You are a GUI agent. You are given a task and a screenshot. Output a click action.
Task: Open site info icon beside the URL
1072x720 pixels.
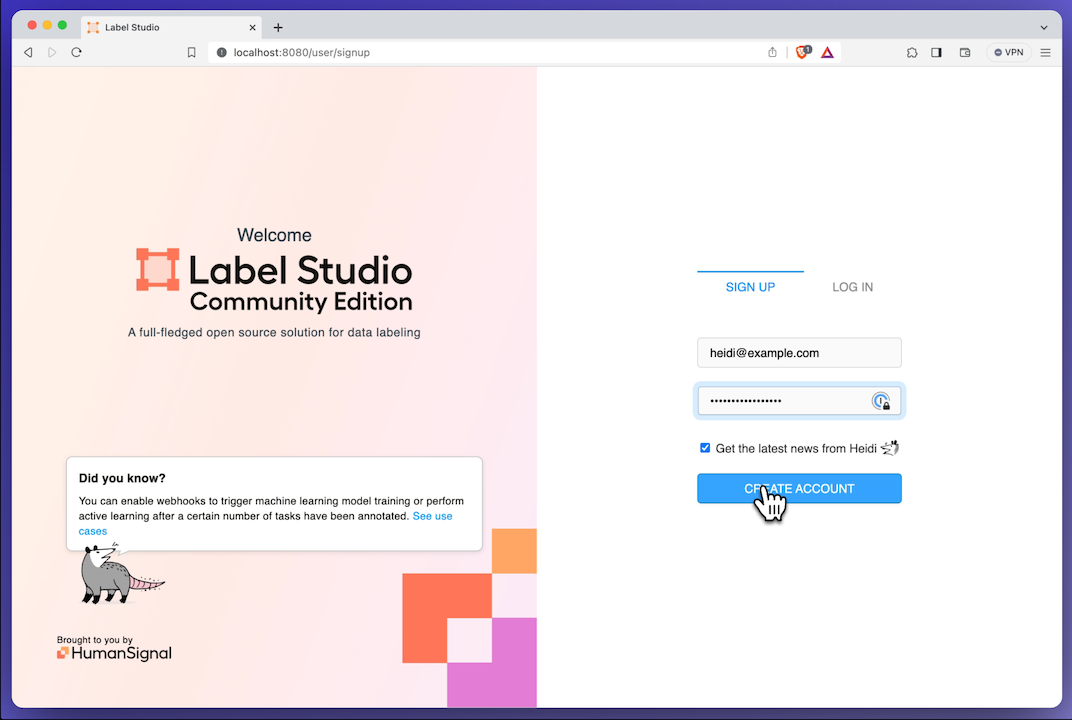tap(222, 53)
